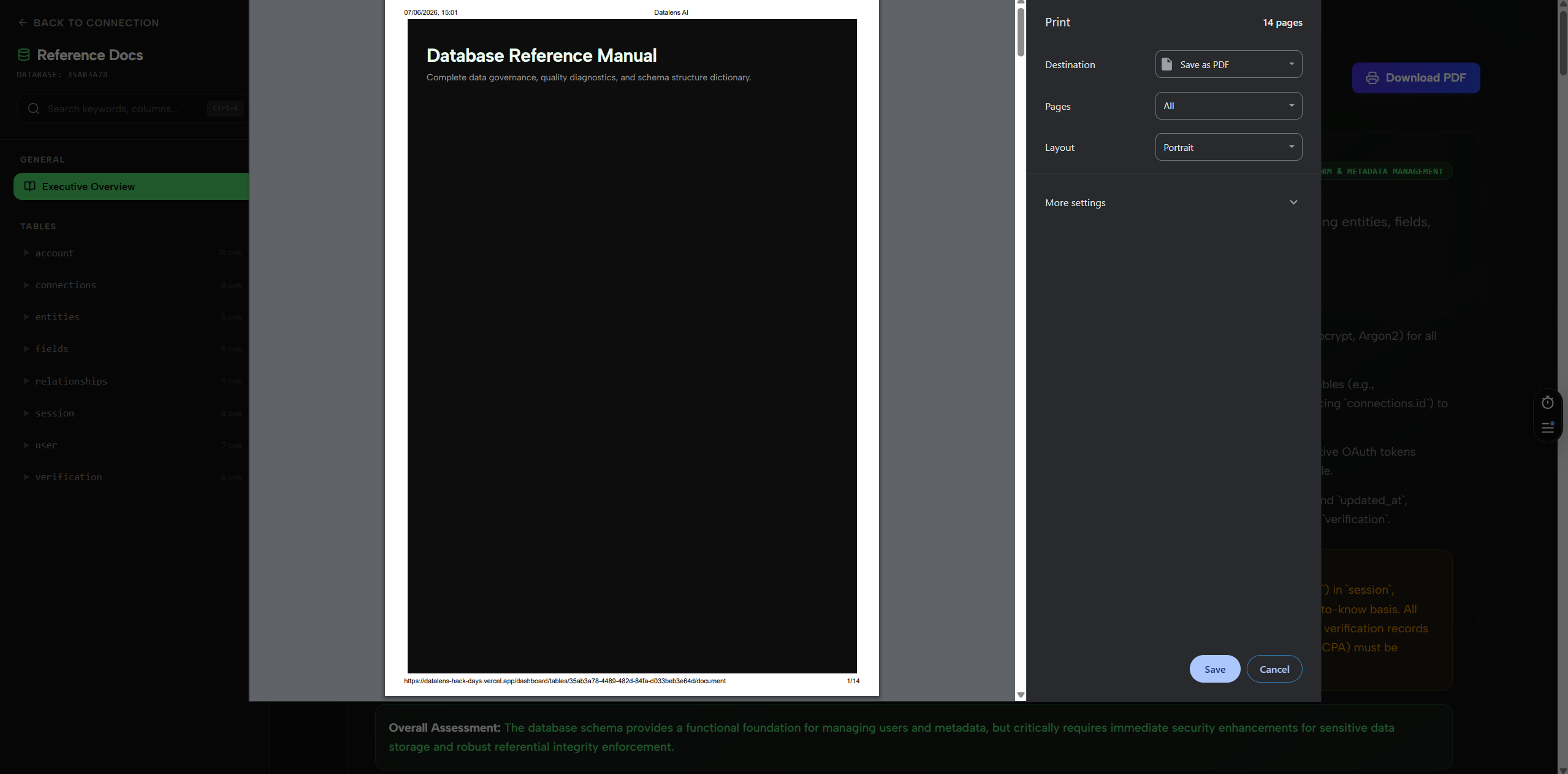
Task: Click the timer icon in floating widget
Action: click(1548, 402)
